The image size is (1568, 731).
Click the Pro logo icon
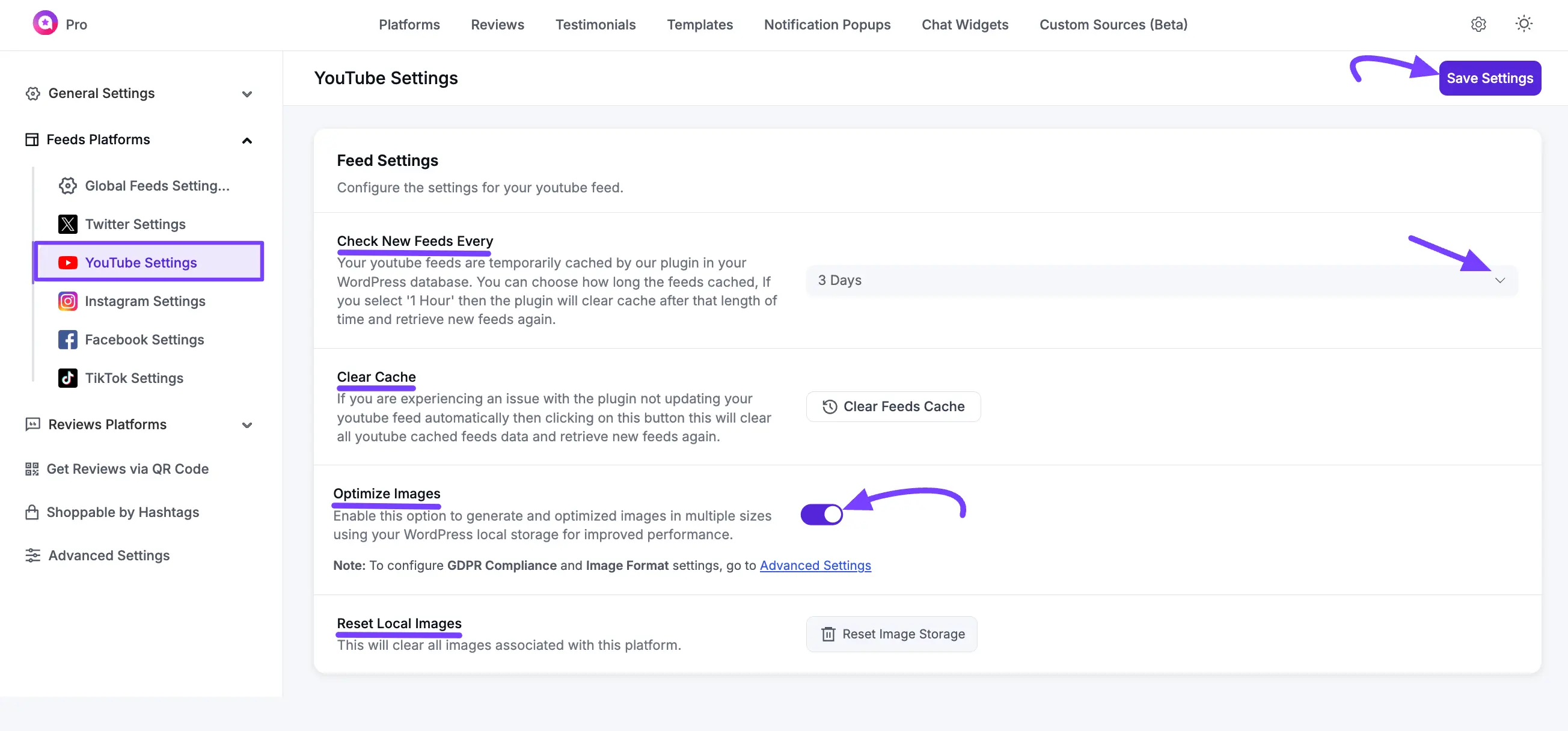[45, 23]
